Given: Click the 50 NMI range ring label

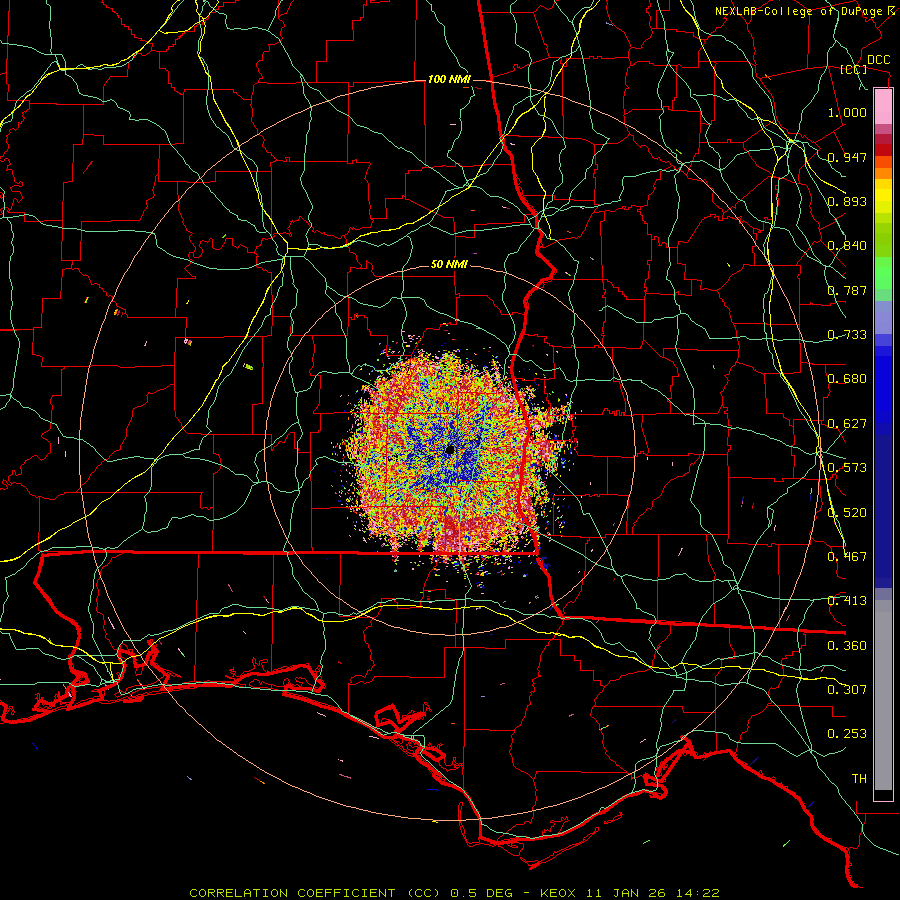Looking at the screenshot, I should coord(449,264).
